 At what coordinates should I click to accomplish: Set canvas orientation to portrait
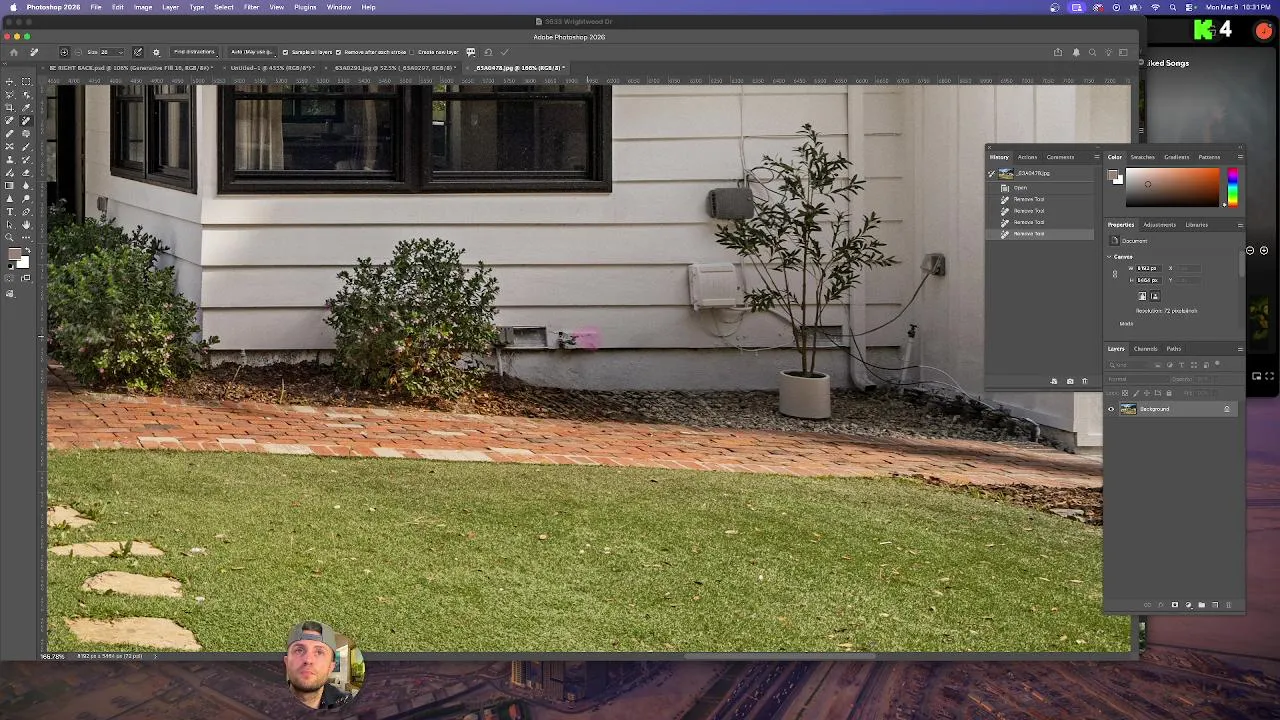click(1142, 296)
